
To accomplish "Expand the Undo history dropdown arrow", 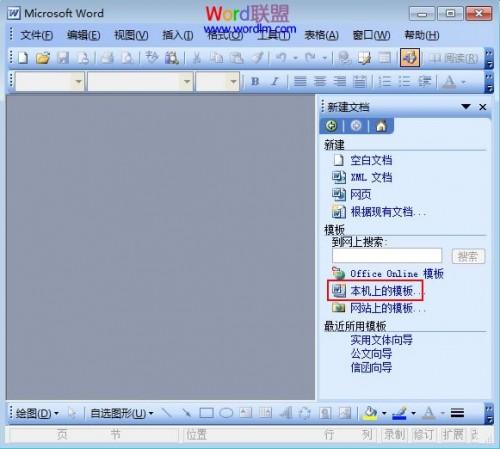I will tap(295, 58).
